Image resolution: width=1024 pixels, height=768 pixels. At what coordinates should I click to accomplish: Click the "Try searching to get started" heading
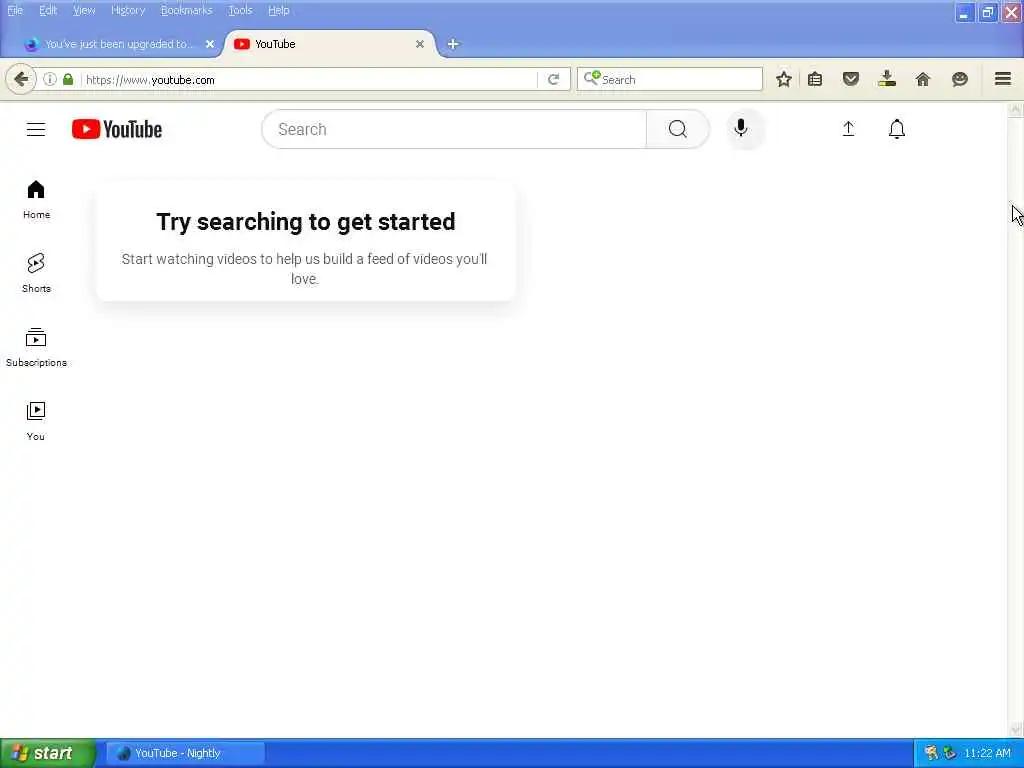pyautogui.click(x=306, y=222)
